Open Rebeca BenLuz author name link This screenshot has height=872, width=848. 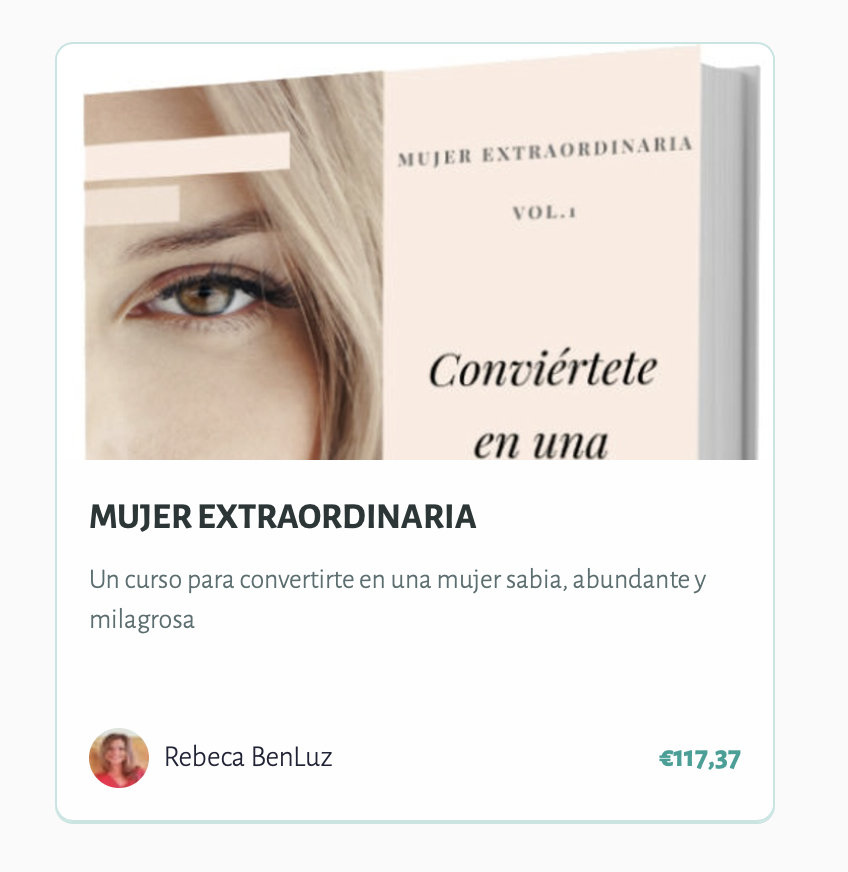[x=248, y=757]
